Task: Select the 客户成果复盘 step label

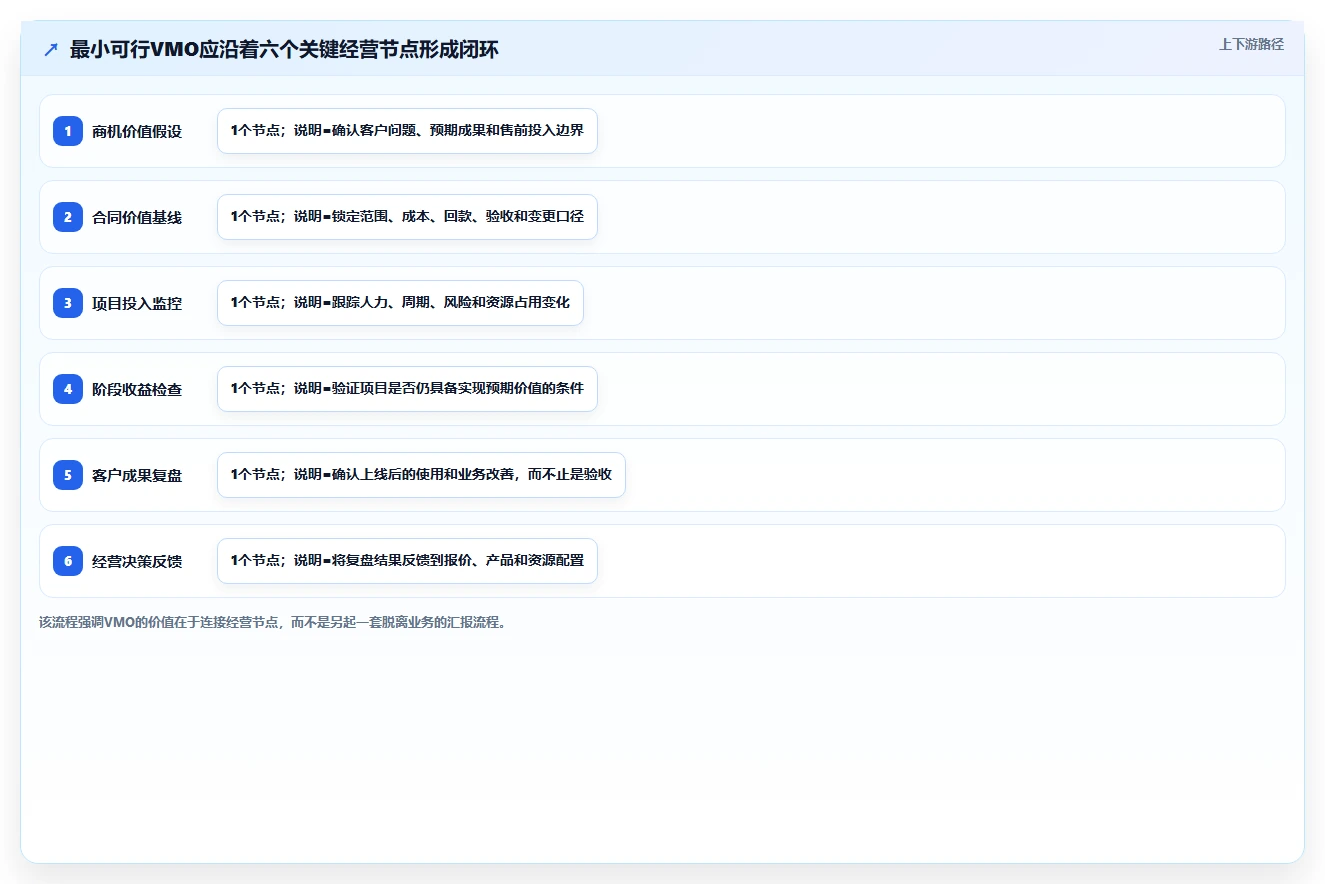Action: point(137,475)
